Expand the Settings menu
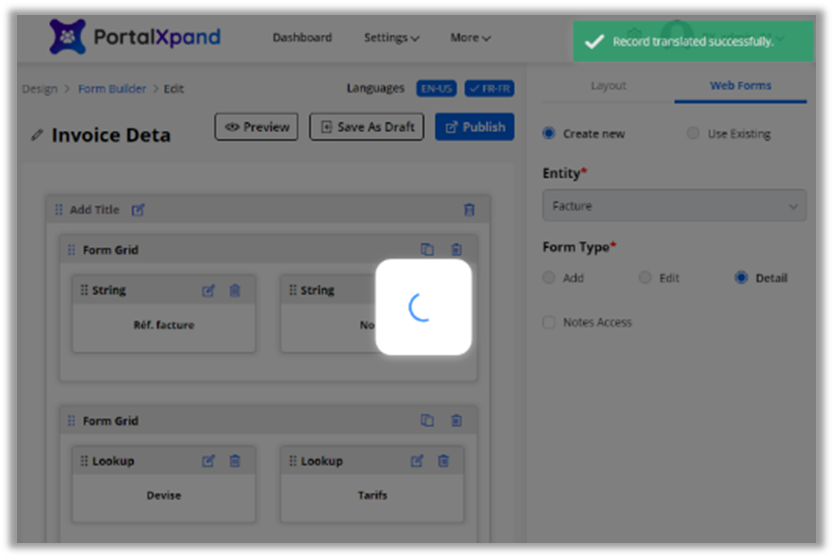 coord(391,38)
